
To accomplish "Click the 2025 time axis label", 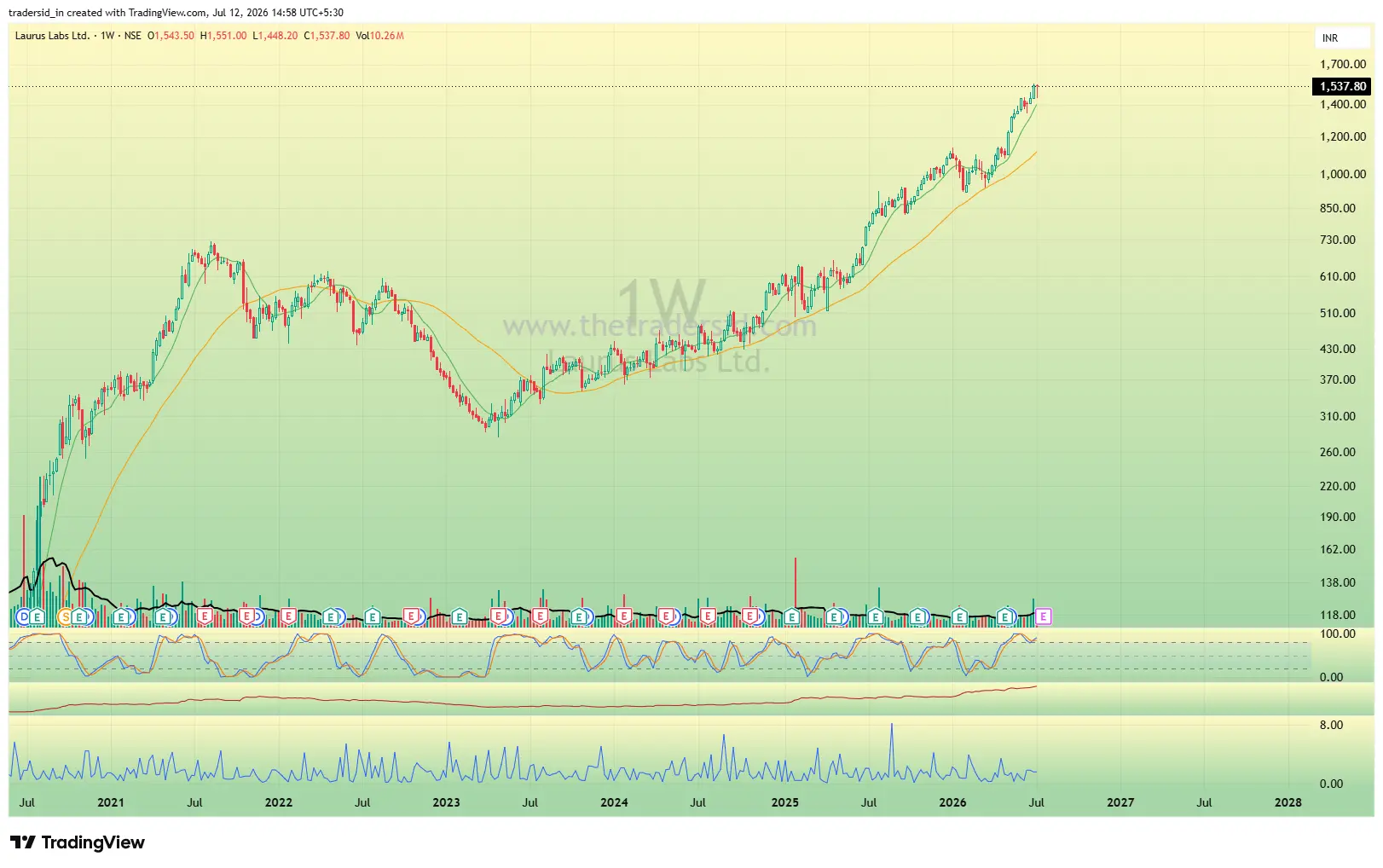I will point(785,802).
